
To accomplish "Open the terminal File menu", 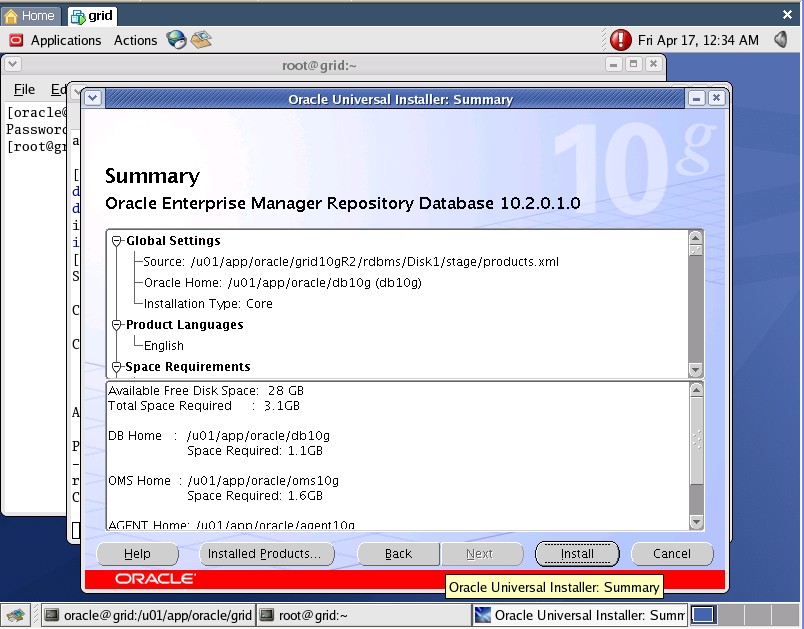I will click(24, 90).
